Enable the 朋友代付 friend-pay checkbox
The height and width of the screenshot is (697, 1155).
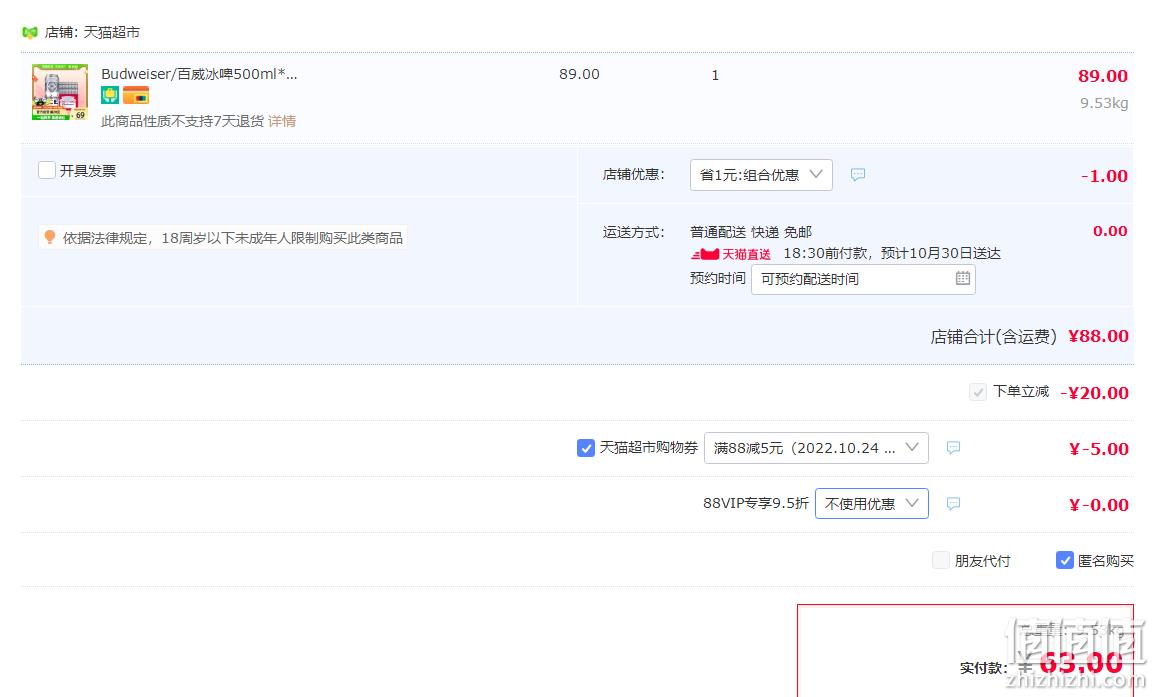tap(941, 561)
